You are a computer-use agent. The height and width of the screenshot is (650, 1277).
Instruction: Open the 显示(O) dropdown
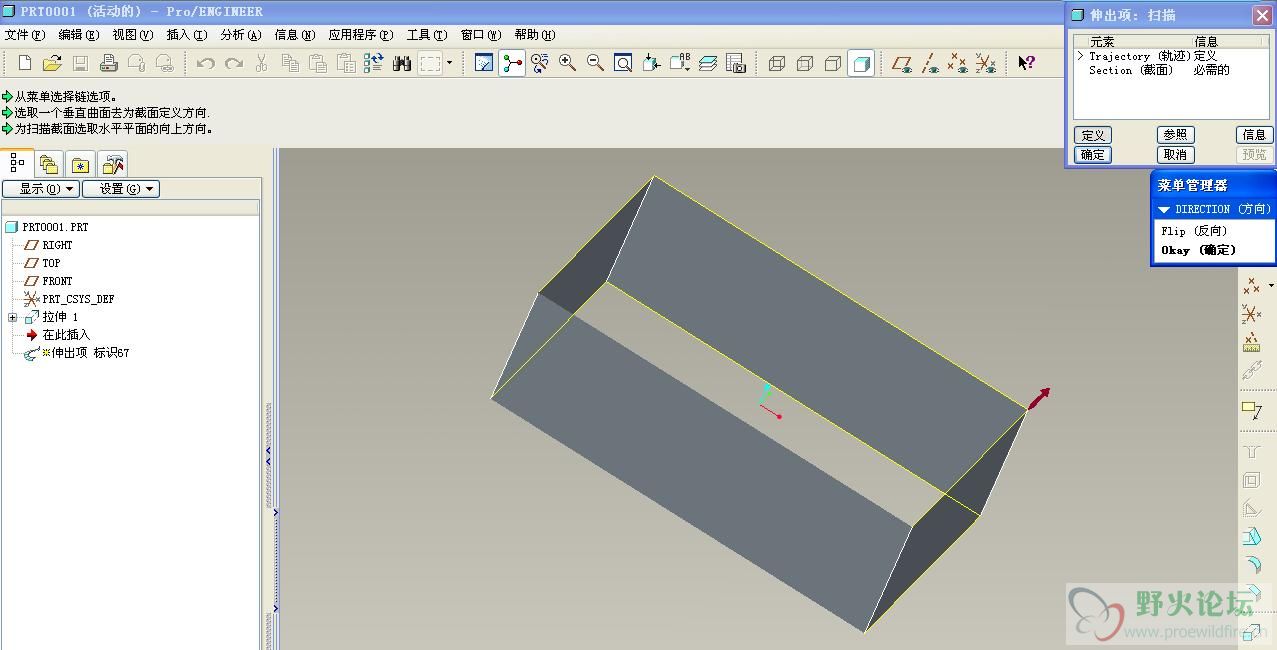coord(41,189)
